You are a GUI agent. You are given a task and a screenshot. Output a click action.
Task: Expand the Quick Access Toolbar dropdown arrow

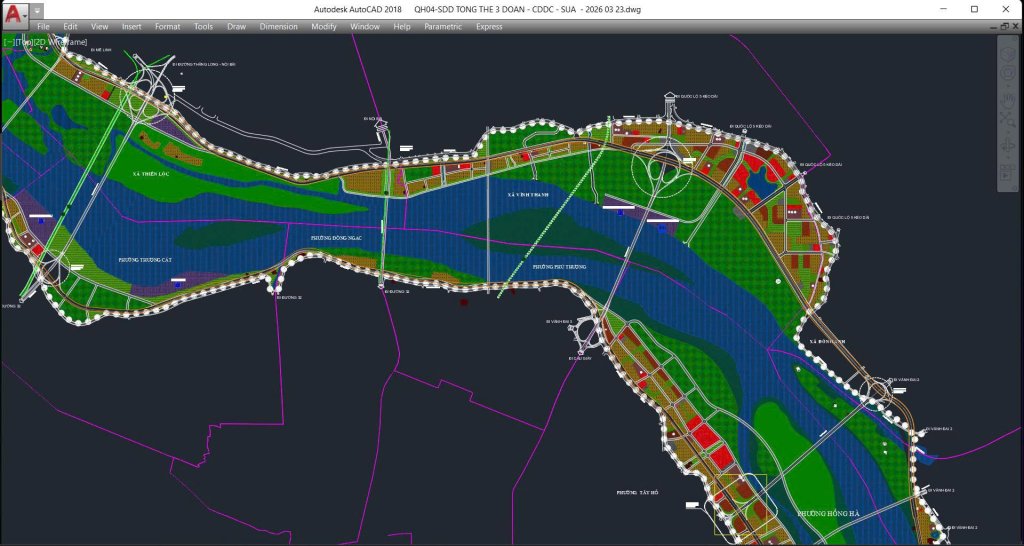point(38,11)
